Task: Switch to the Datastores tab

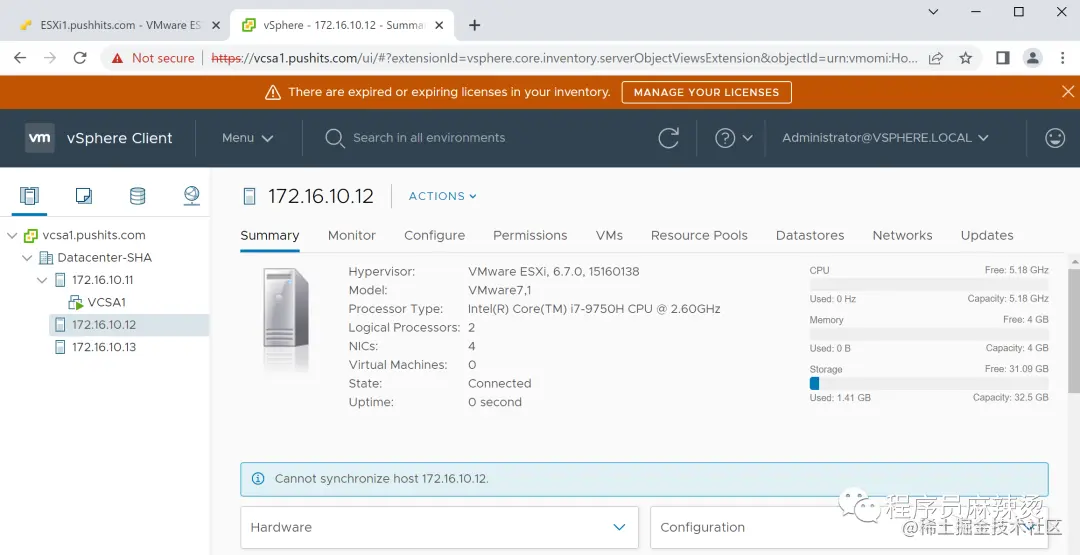Action: coord(810,235)
